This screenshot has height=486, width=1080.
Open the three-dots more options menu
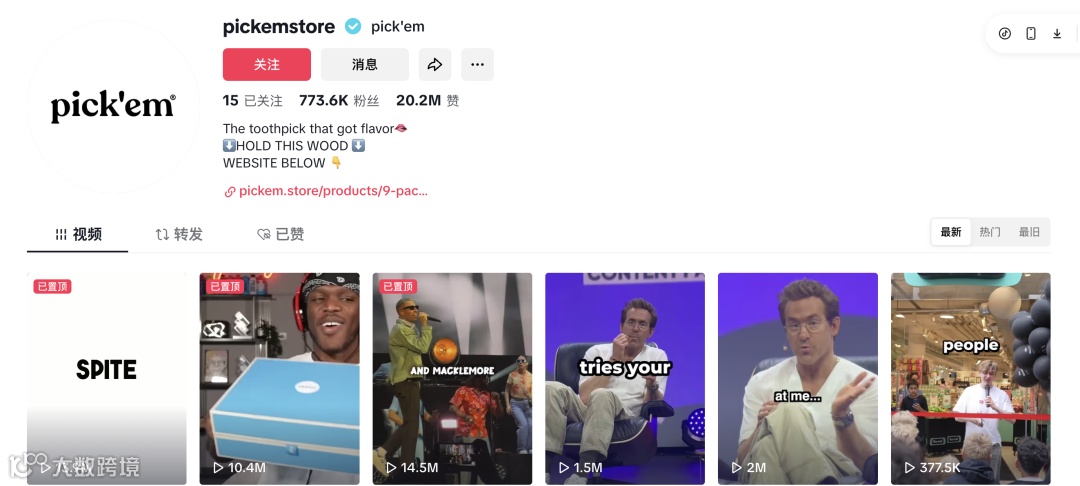[477, 65]
